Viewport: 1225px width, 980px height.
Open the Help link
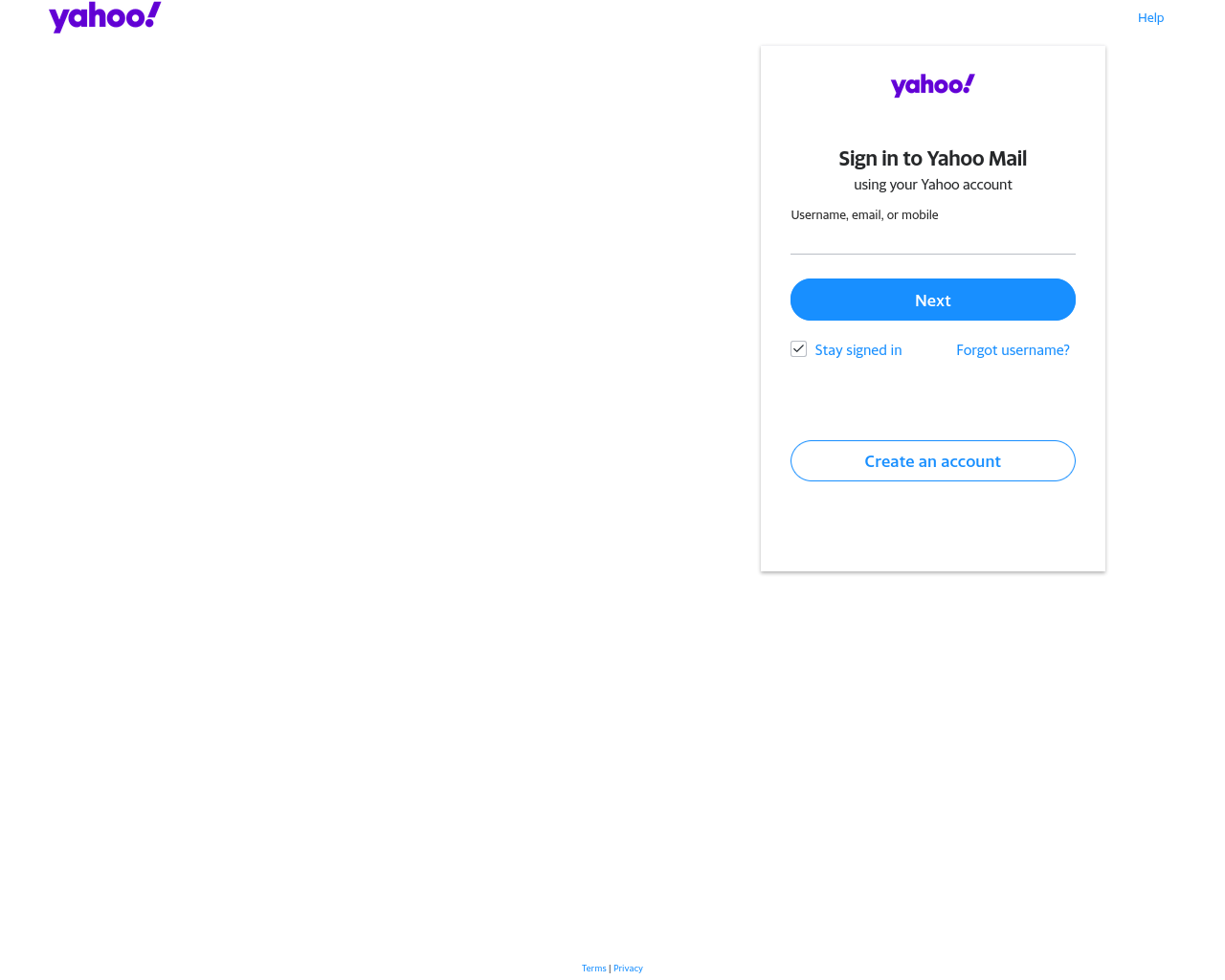tap(1150, 17)
